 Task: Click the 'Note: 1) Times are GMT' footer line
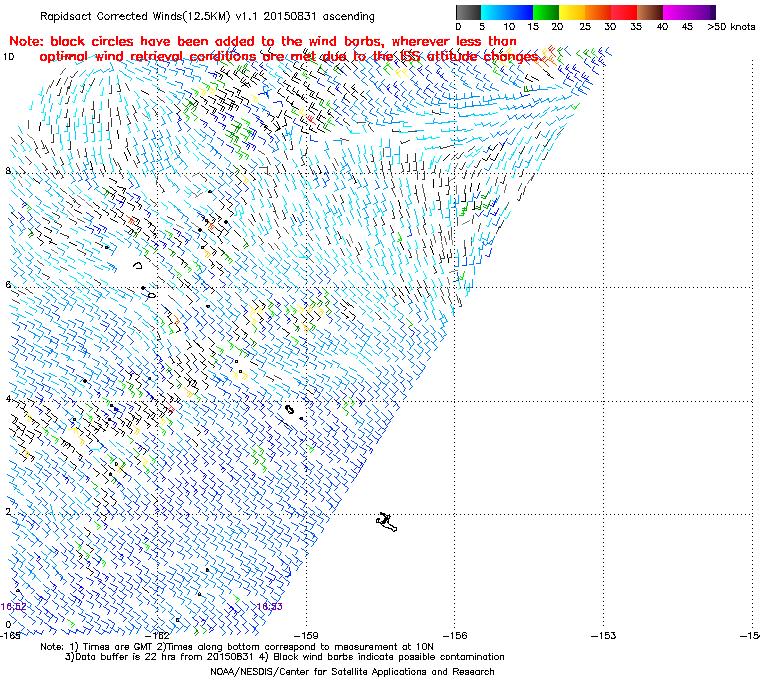[237, 647]
